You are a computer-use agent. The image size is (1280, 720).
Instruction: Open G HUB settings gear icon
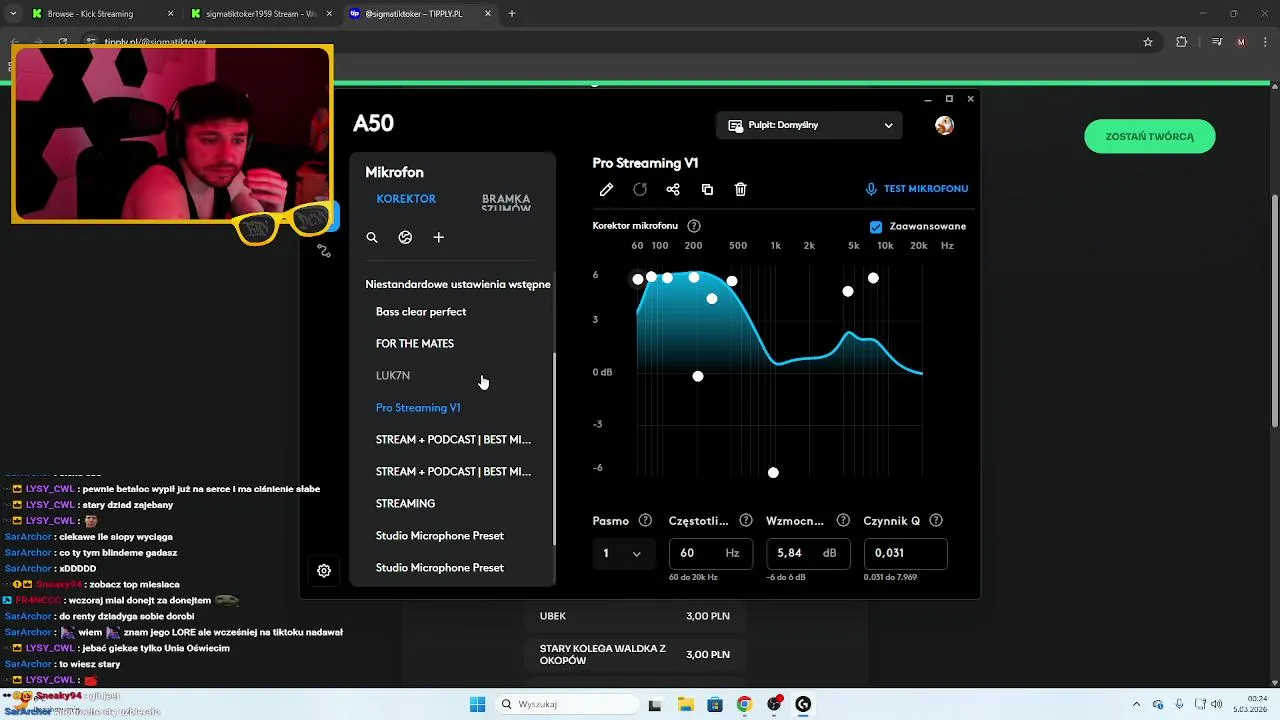click(x=324, y=570)
